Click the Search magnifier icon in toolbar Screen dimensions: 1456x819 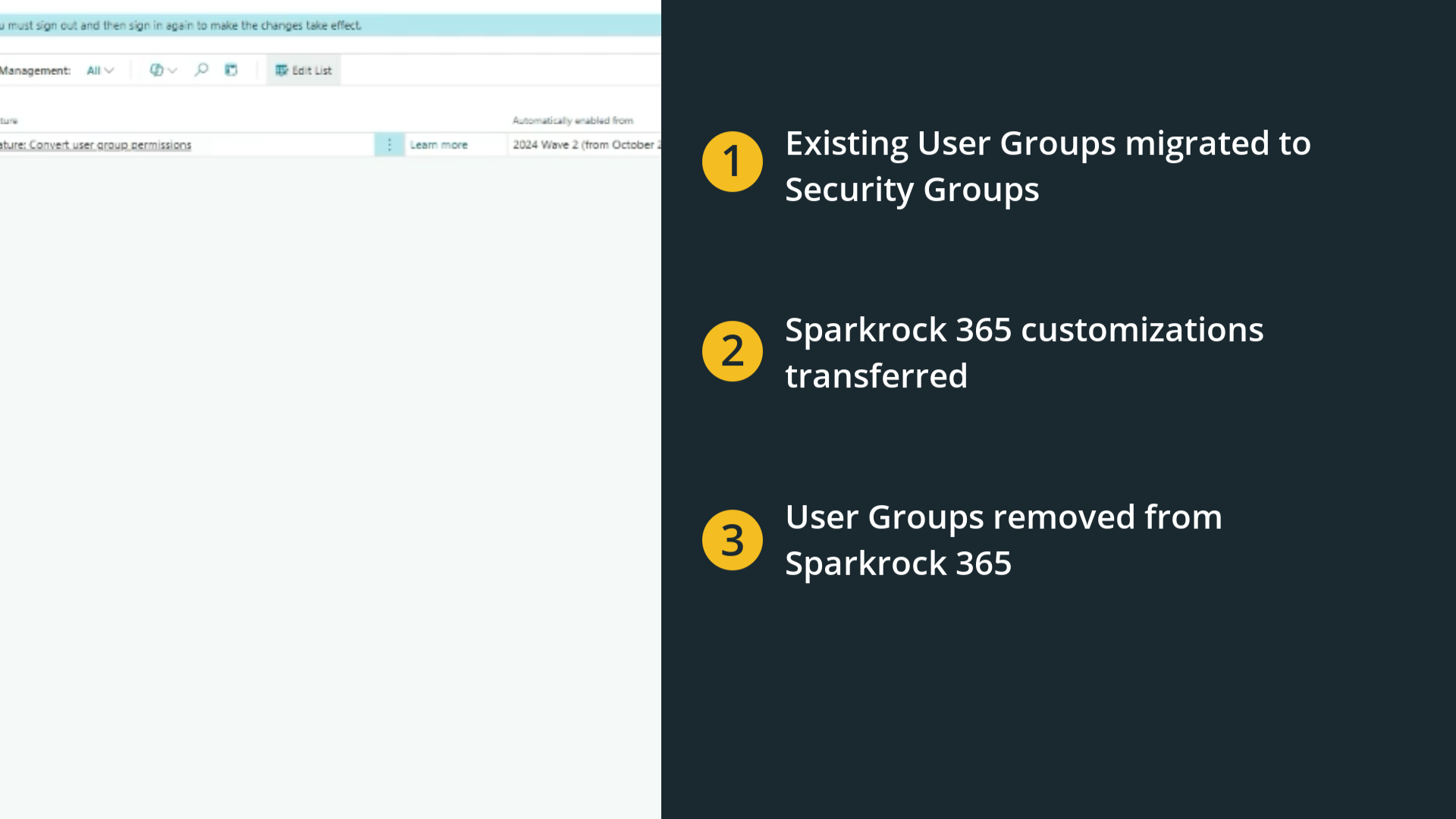(x=201, y=70)
